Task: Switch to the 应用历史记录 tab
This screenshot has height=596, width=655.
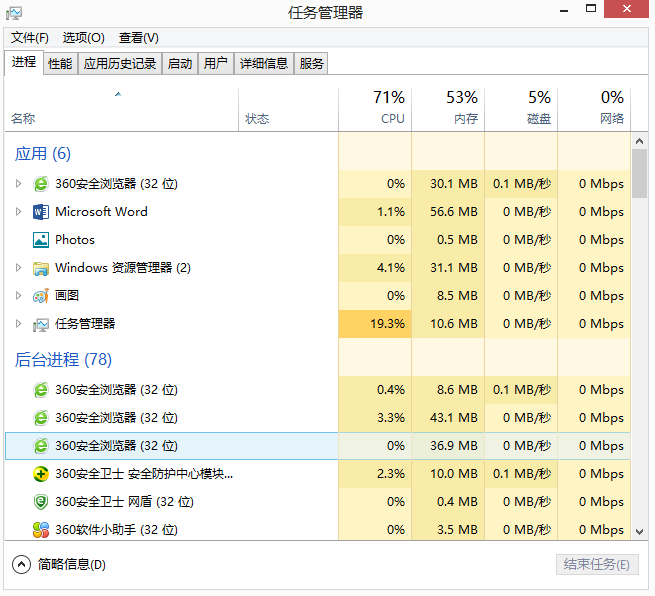Action: [120, 63]
